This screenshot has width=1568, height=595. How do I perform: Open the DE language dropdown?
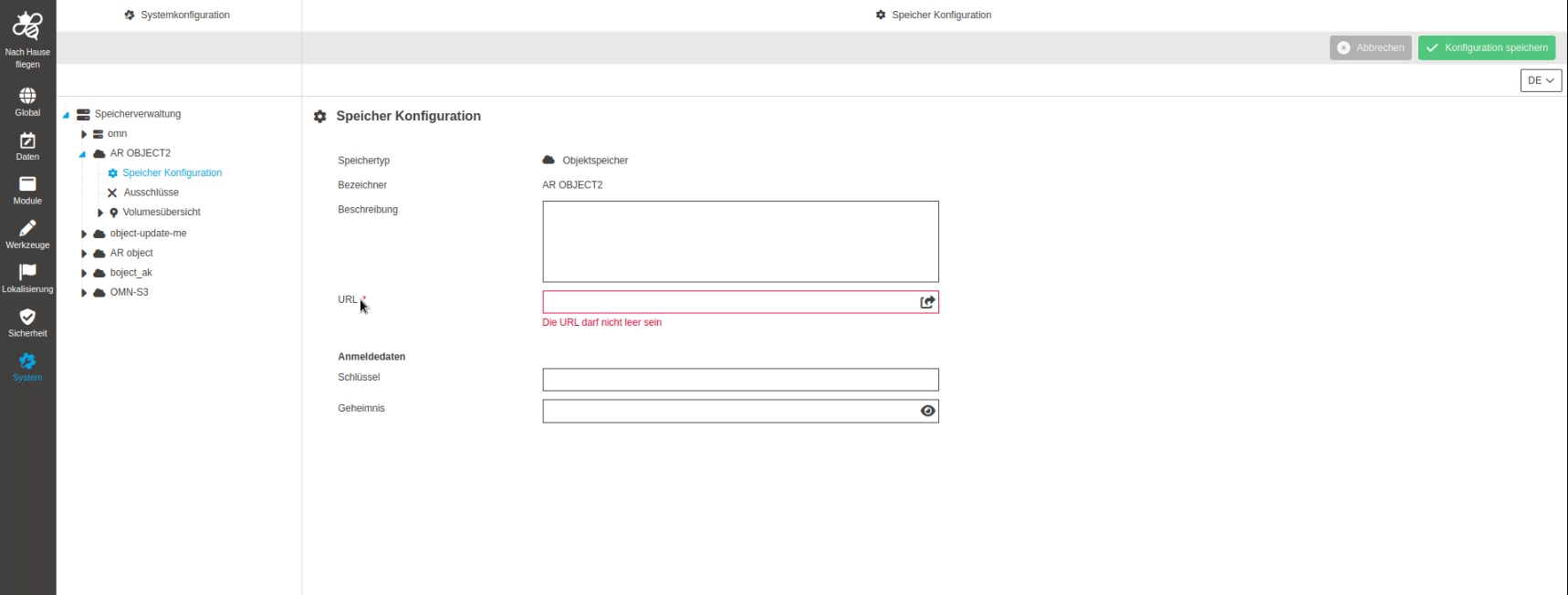[1541, 80]
